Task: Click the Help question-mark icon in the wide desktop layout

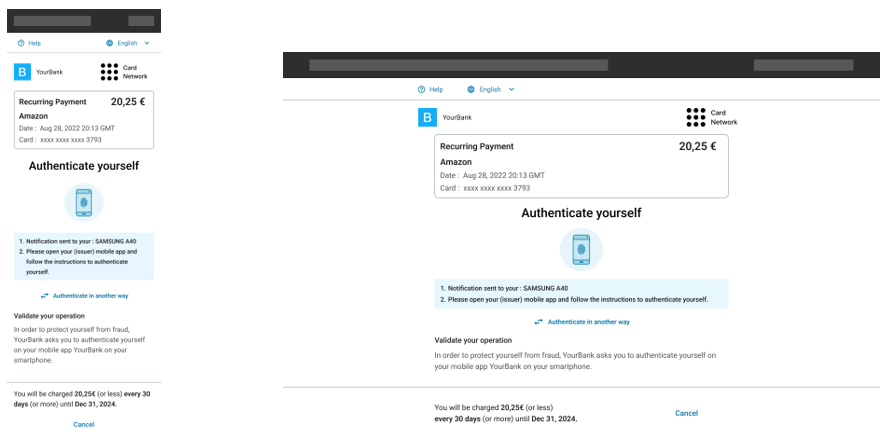Action: point(421,89)
